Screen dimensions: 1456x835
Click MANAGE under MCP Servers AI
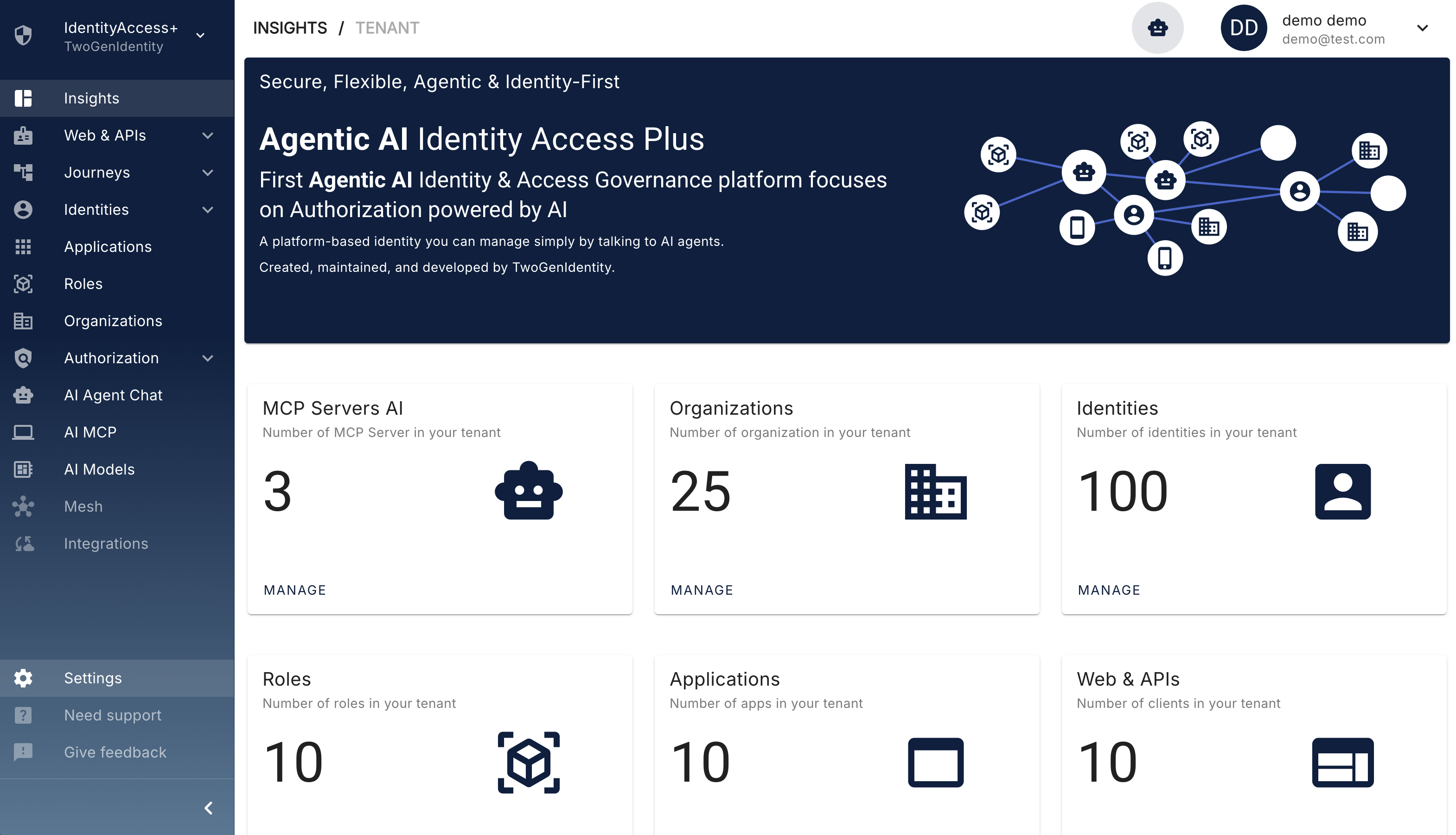294,590
